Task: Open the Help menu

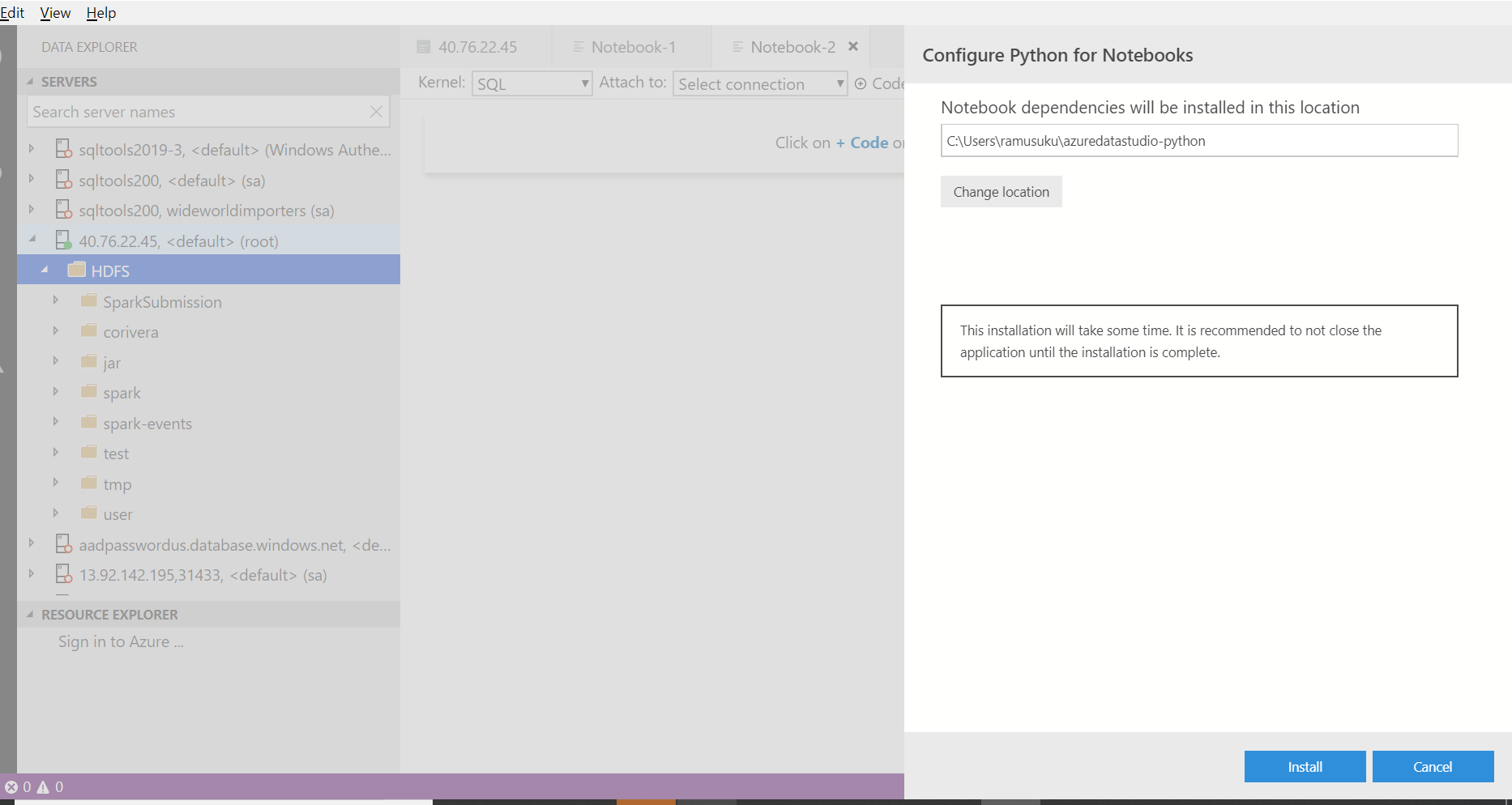Action: [101, 12]
